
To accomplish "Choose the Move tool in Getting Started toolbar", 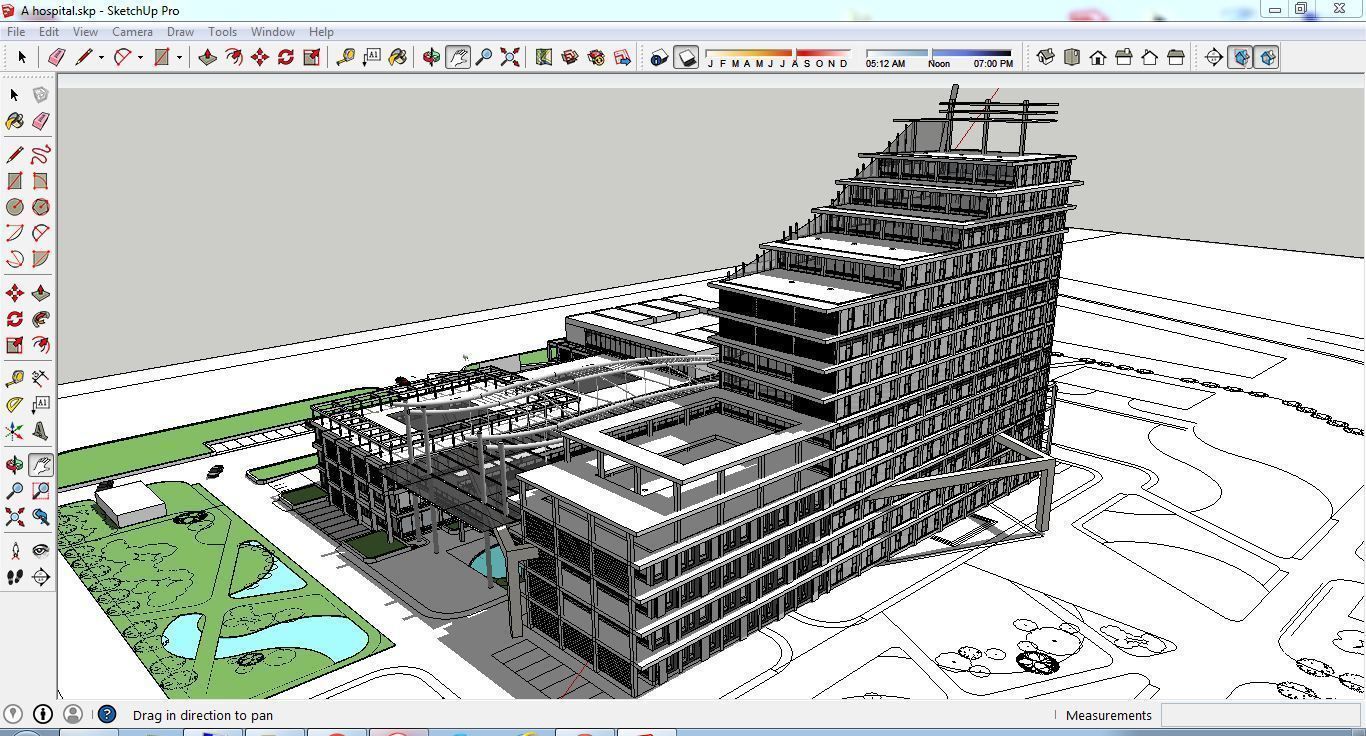I will click(260, 58).
